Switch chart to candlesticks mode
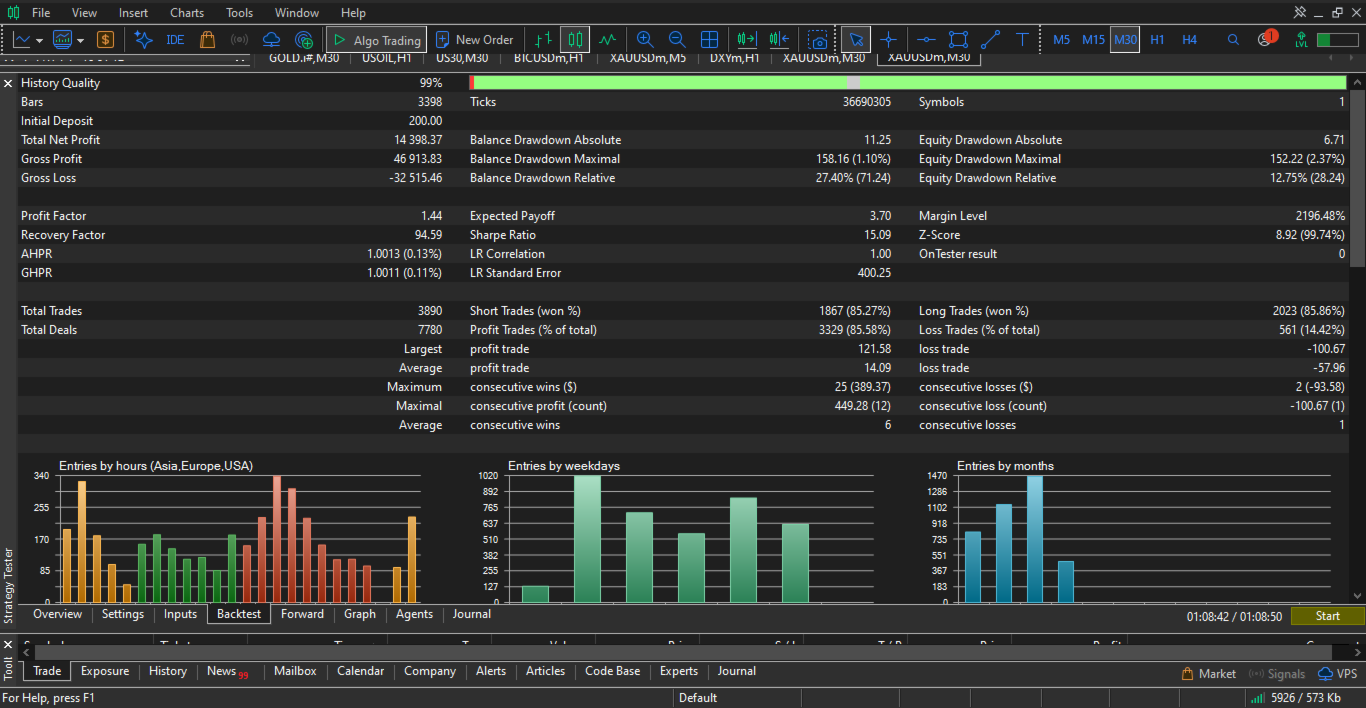Screen dimensions: 1366x708 (574, 40)
